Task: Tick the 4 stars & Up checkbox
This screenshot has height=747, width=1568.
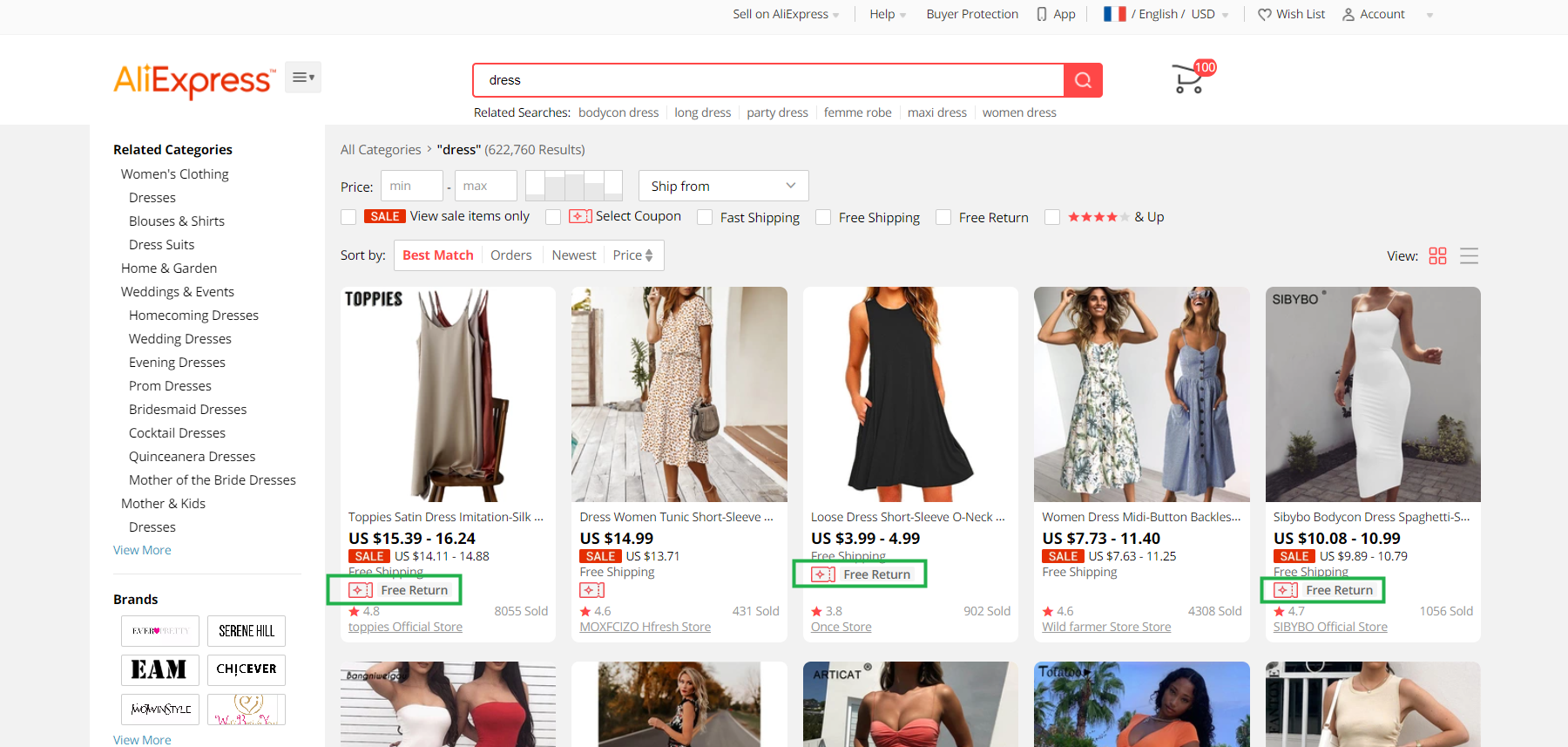Action: (1052, 217)
